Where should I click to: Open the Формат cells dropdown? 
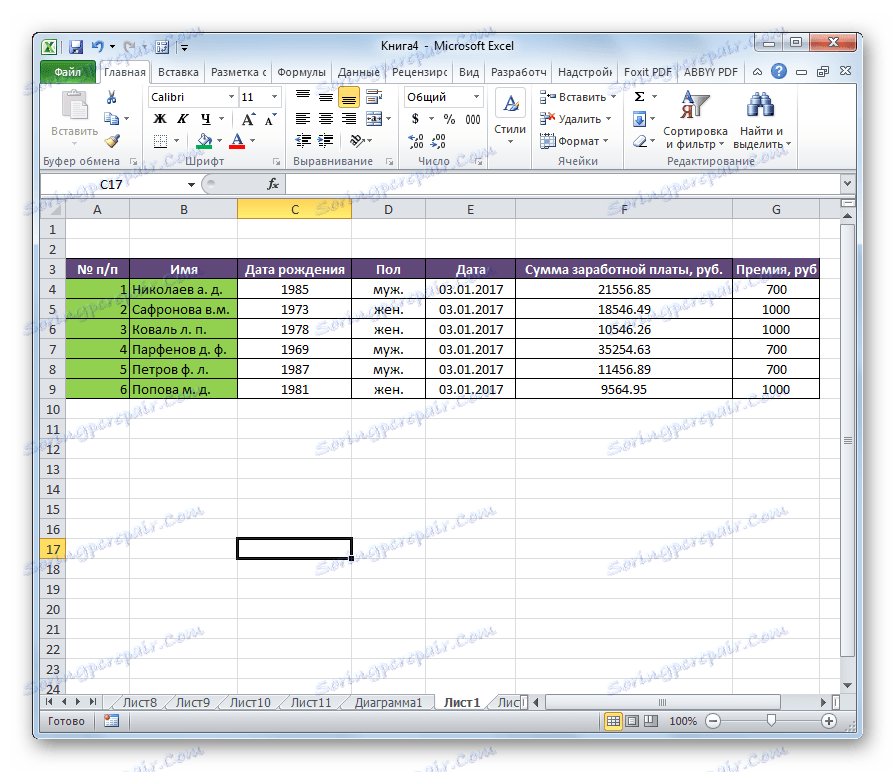click(574, 141)
